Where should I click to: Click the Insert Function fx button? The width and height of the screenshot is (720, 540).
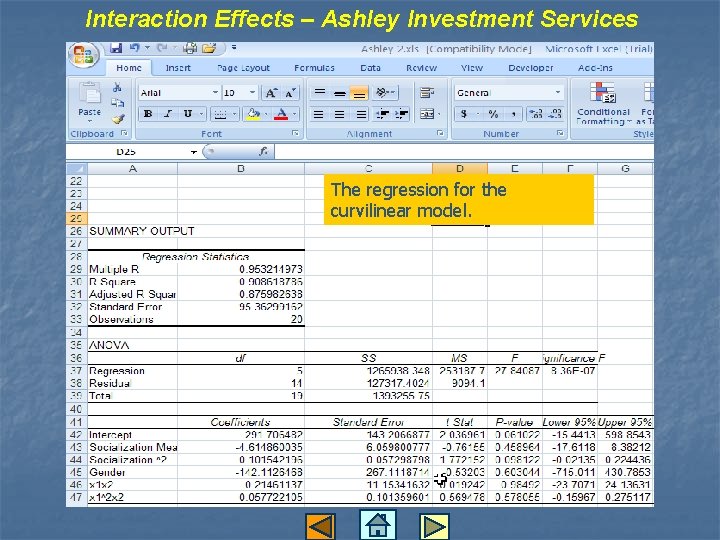point(263,152)
